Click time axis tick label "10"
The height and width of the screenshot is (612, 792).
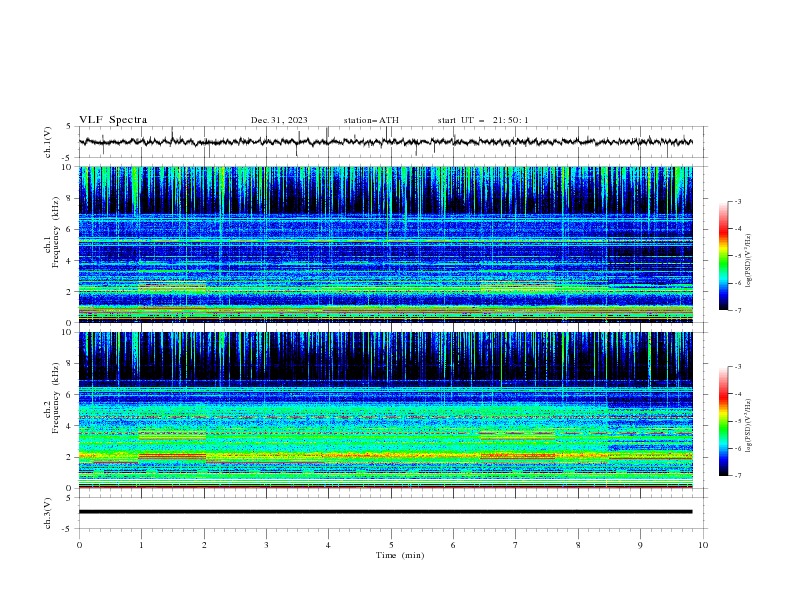(x=703, y=545)
